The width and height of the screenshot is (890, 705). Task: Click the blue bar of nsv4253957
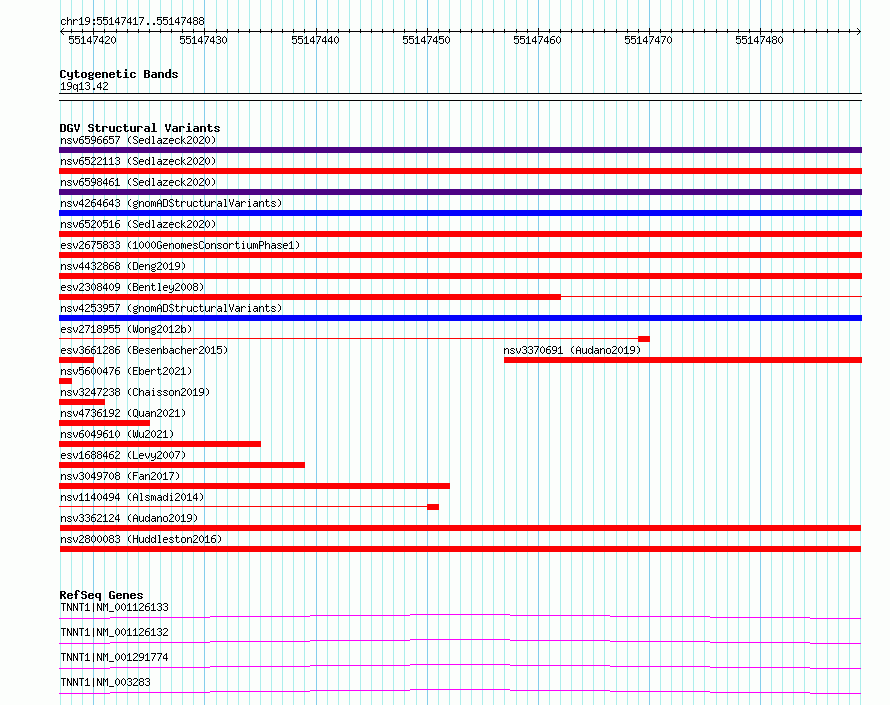tap(460, 318)
